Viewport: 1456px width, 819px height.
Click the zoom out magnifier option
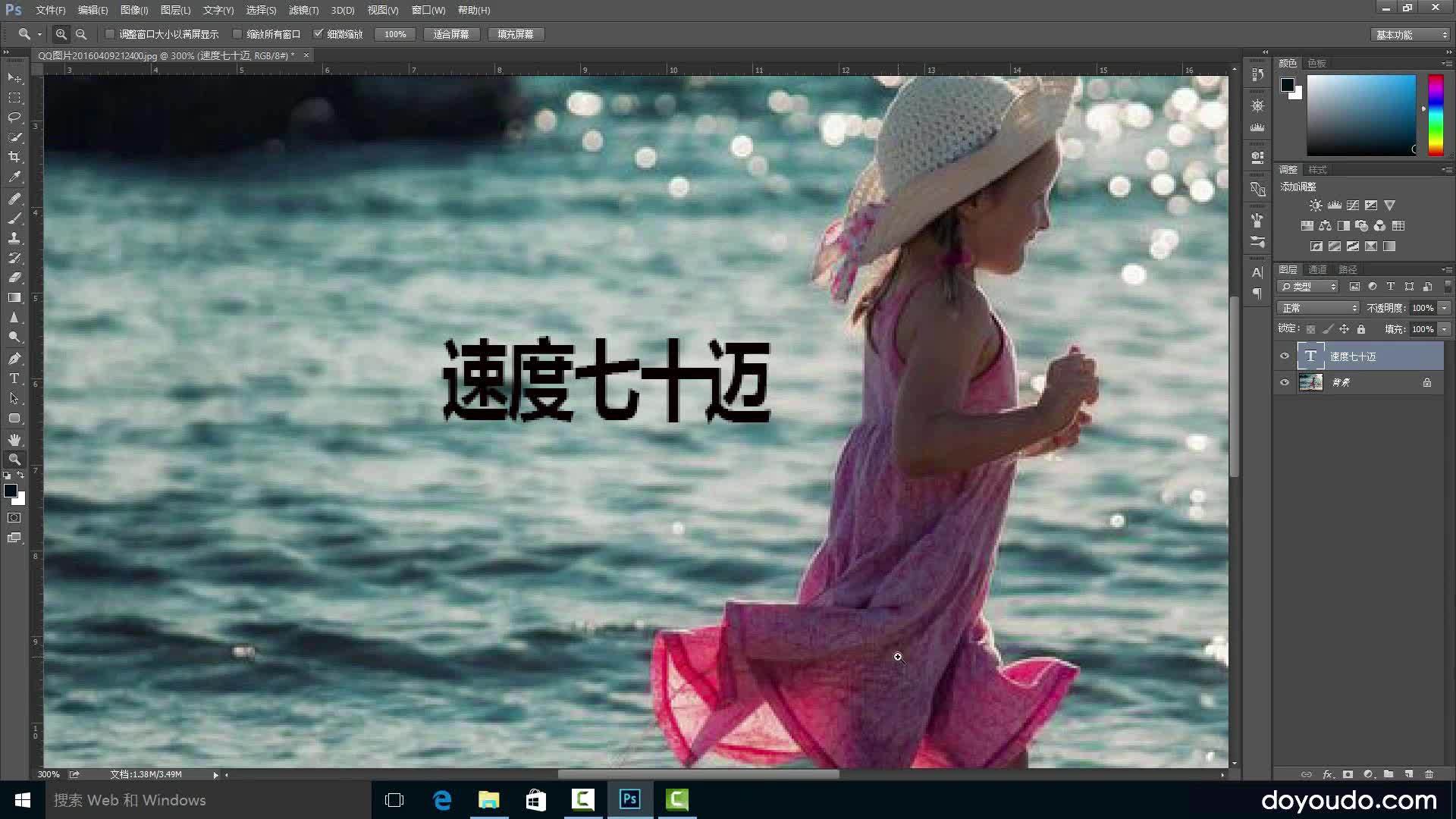(81, 34)
